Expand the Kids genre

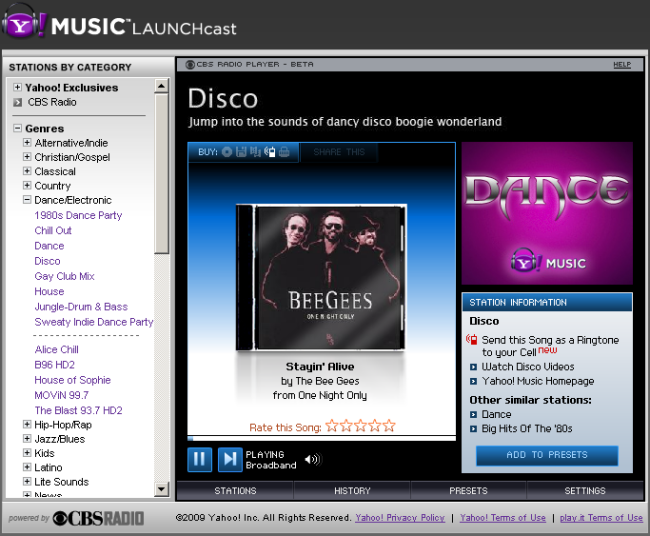(x=27, y=453)
